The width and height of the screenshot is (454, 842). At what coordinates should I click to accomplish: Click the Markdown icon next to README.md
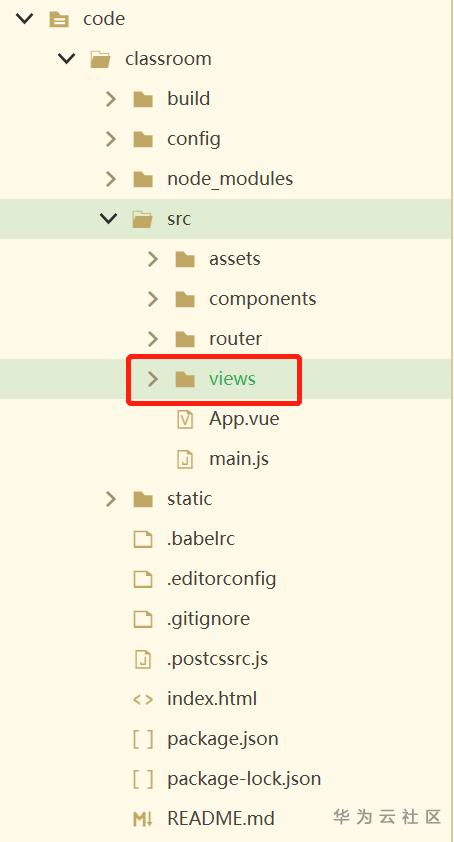coord(143,819)
